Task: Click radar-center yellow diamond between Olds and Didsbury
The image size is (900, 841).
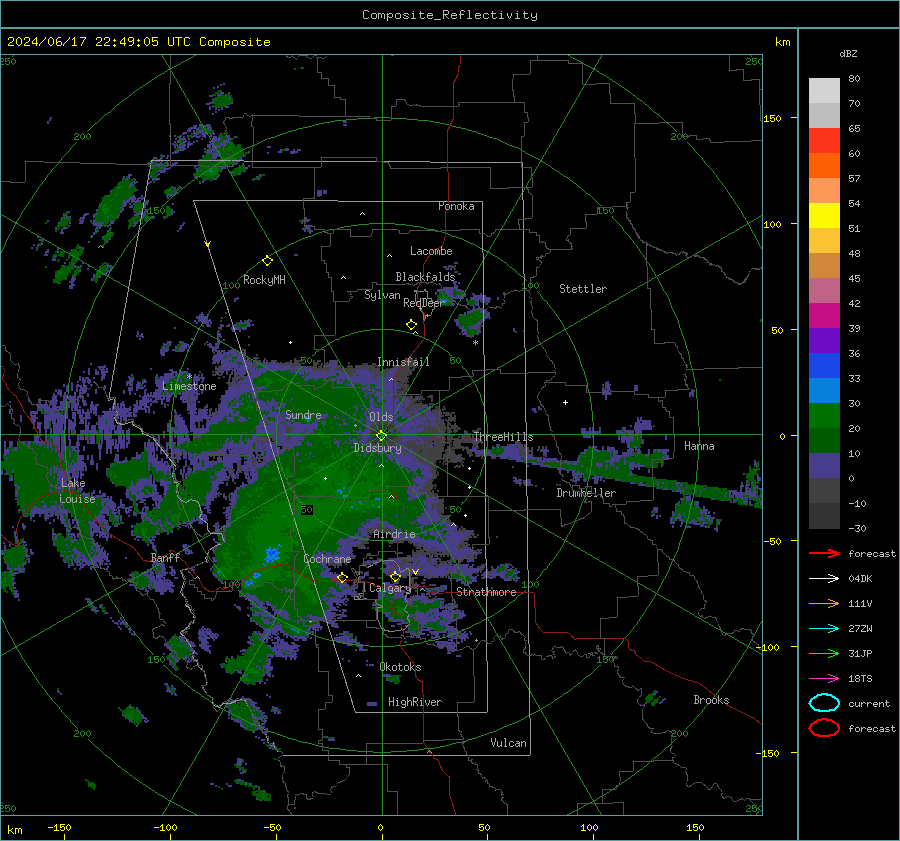Action: tap(381, 436)
